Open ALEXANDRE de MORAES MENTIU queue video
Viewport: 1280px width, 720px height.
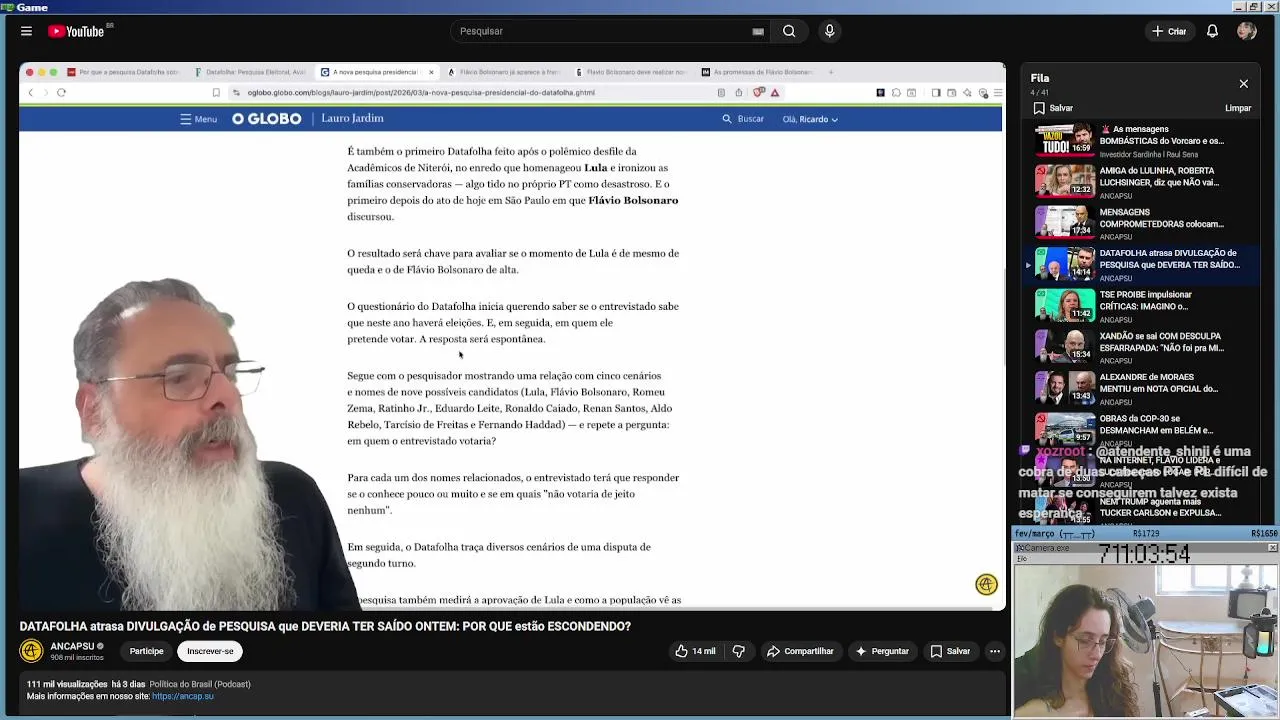click(x=1143, y=388)
